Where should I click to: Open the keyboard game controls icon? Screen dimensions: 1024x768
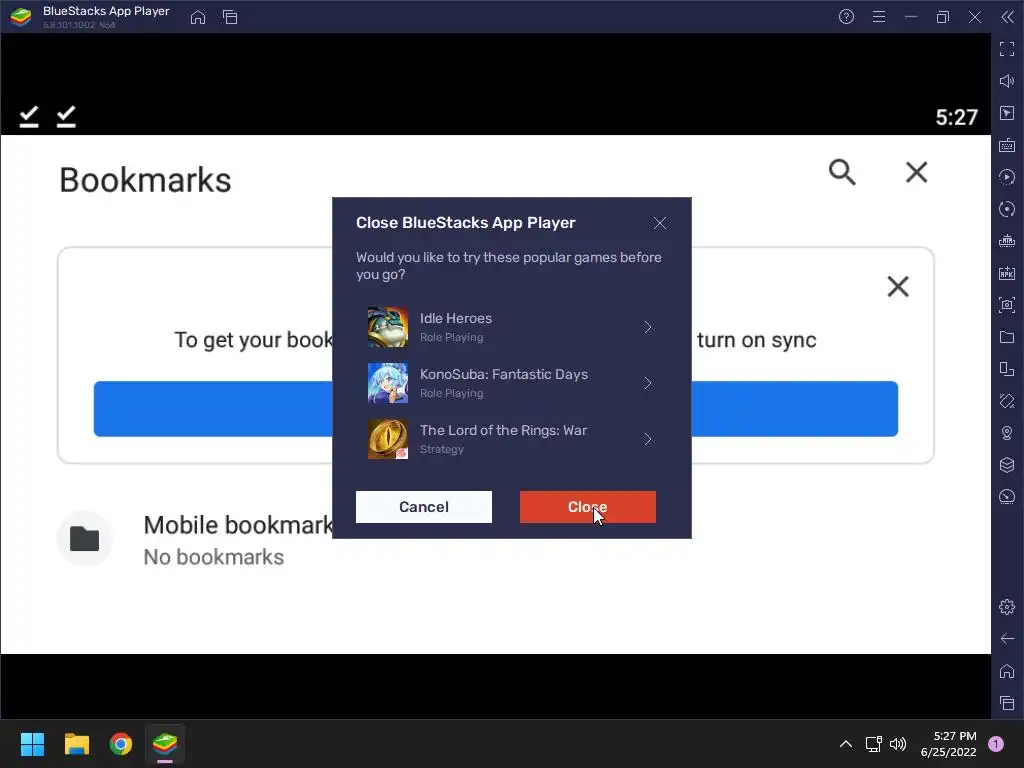[1007, 145]
